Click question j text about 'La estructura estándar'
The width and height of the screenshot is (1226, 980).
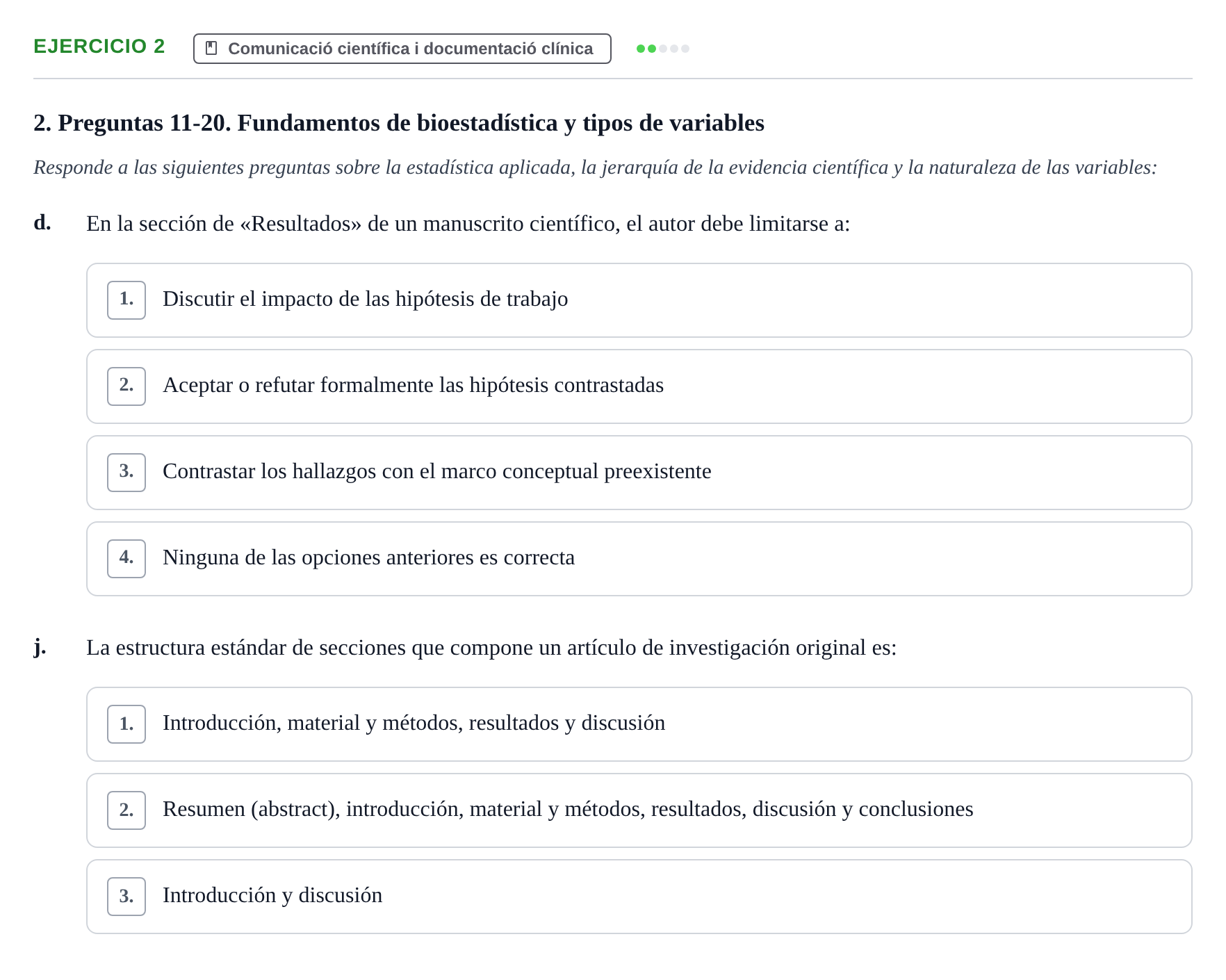491,648
